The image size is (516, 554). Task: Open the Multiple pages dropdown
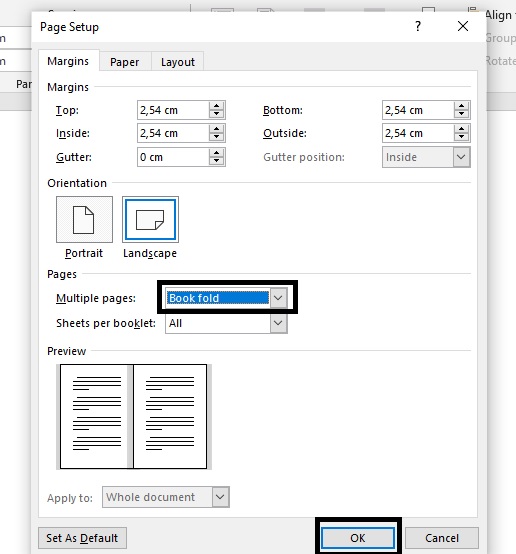tap(278, 298)
